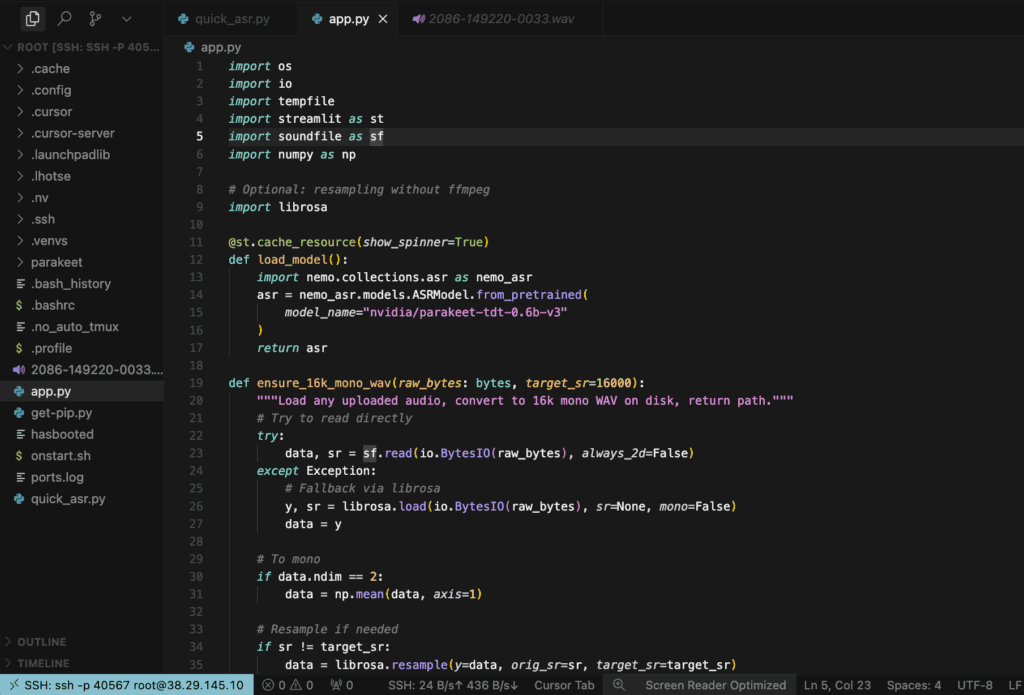The width and height of the screenshot is (1024, 695).
Task: Expand the parakeet folder
Action: tap(82, 263)
